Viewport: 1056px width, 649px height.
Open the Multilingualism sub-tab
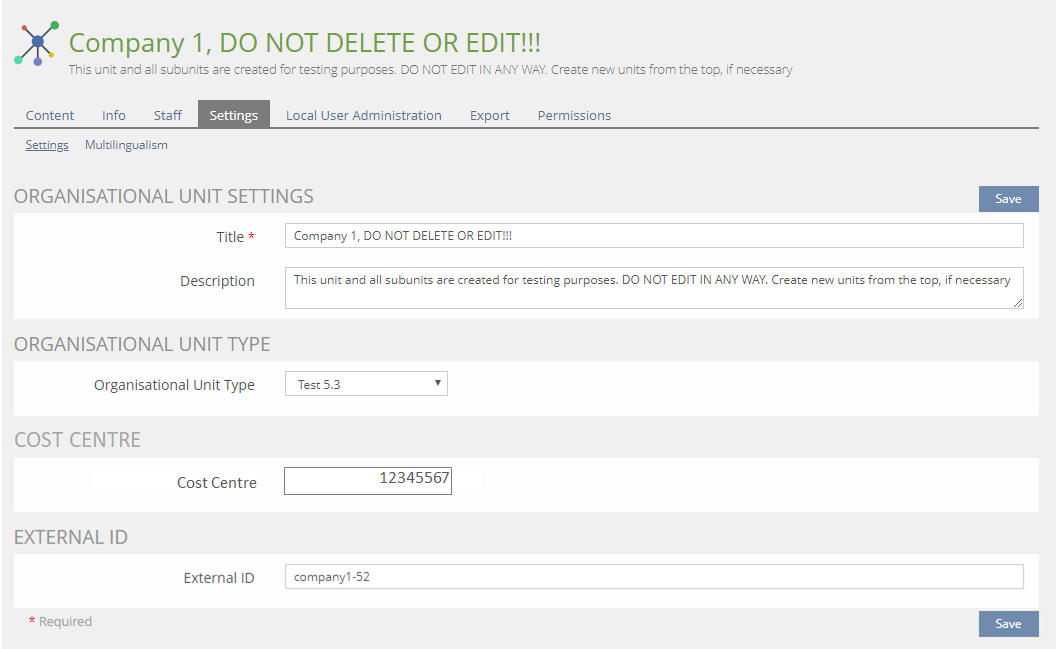(x=126, y=145)
